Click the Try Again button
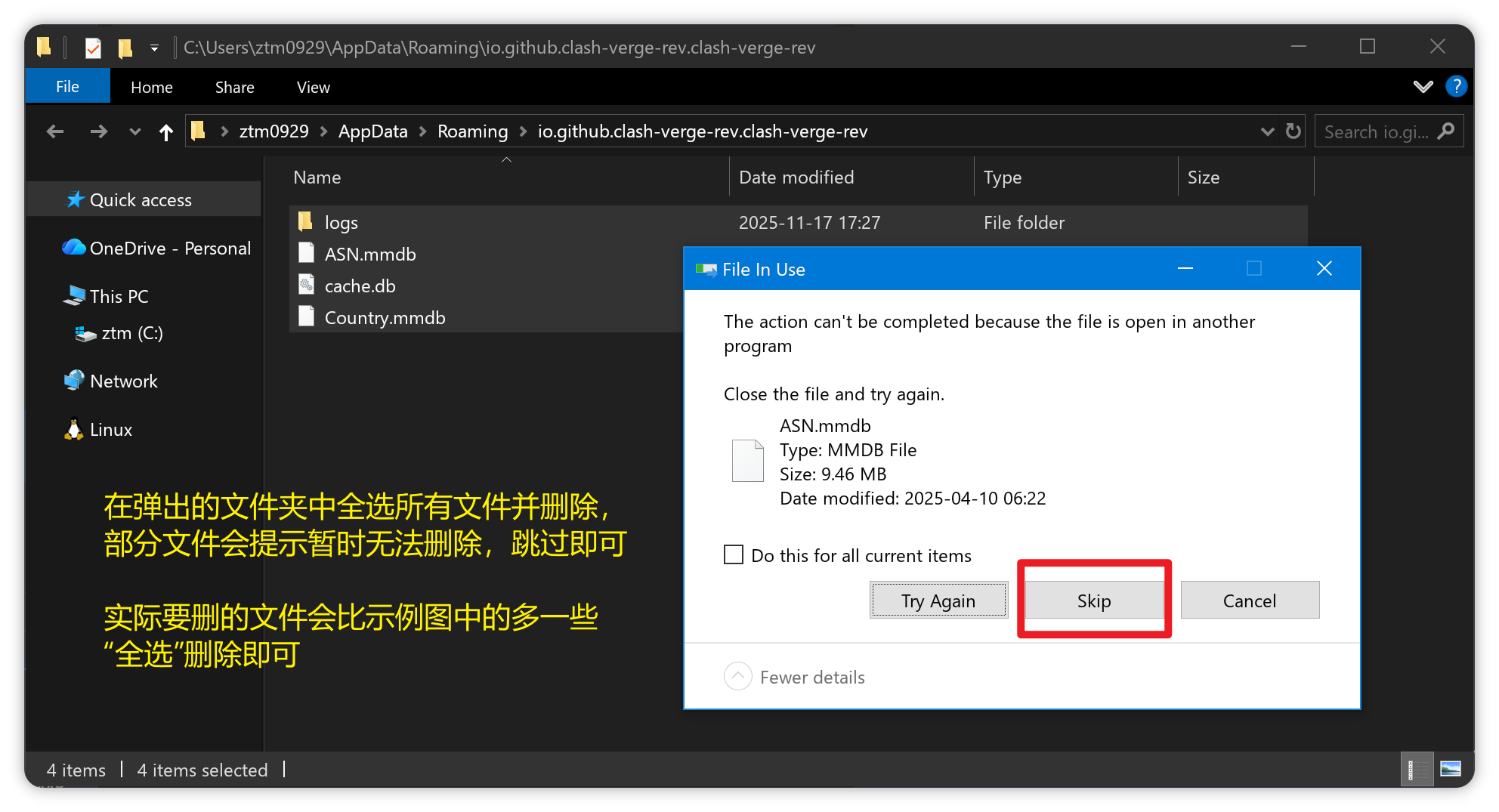Screen dimensions: 1499x812 [938, 601]
